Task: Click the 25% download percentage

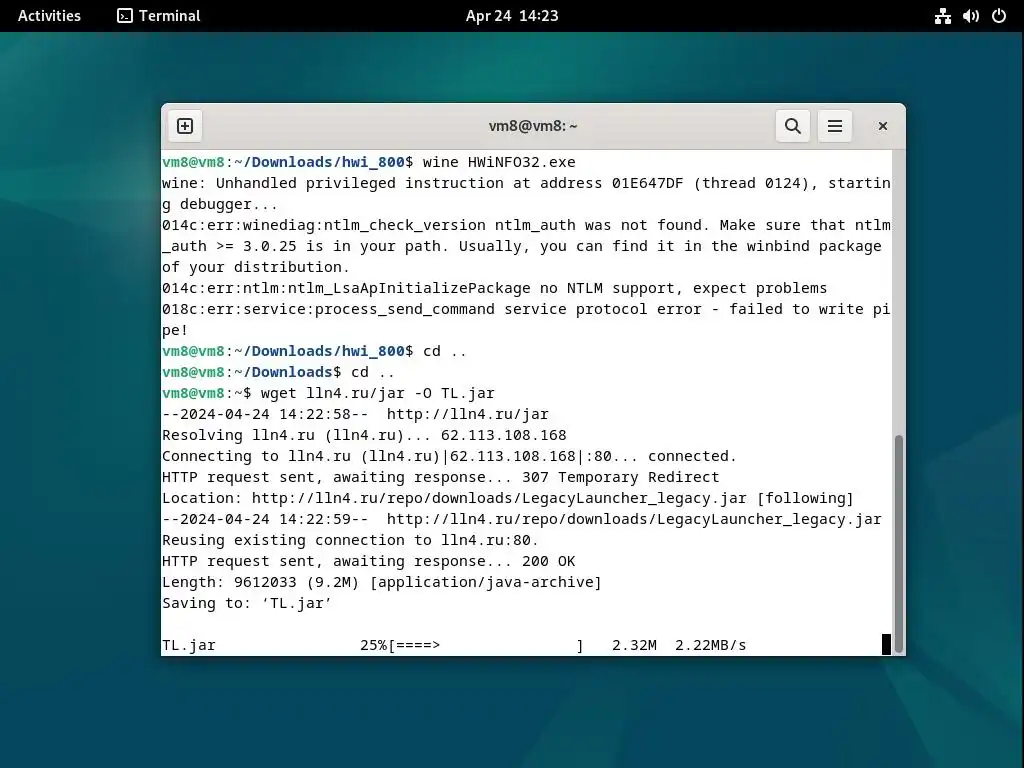Action: point(374,645)
